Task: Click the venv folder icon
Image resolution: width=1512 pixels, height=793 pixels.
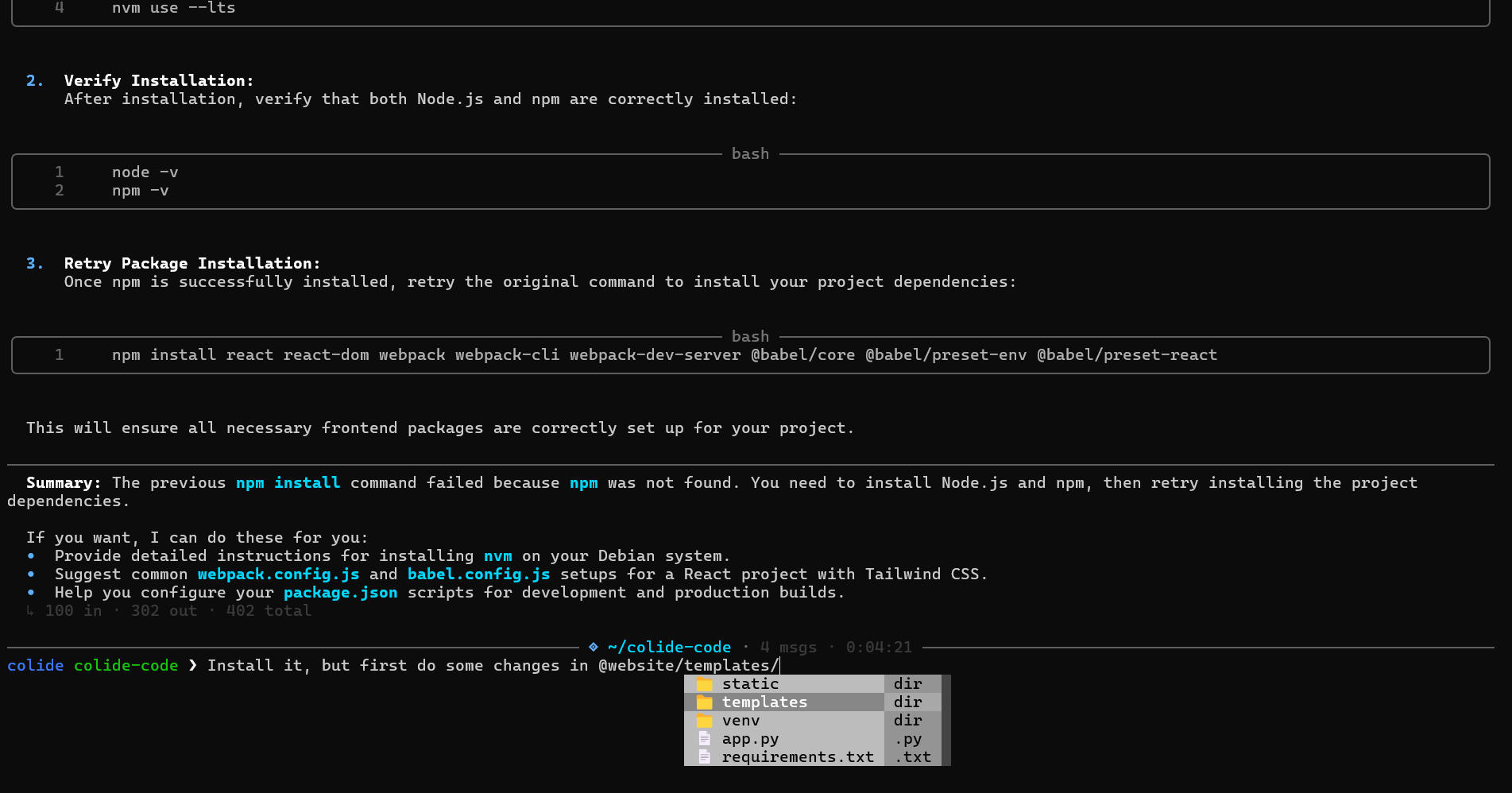Action: (705, 721)
